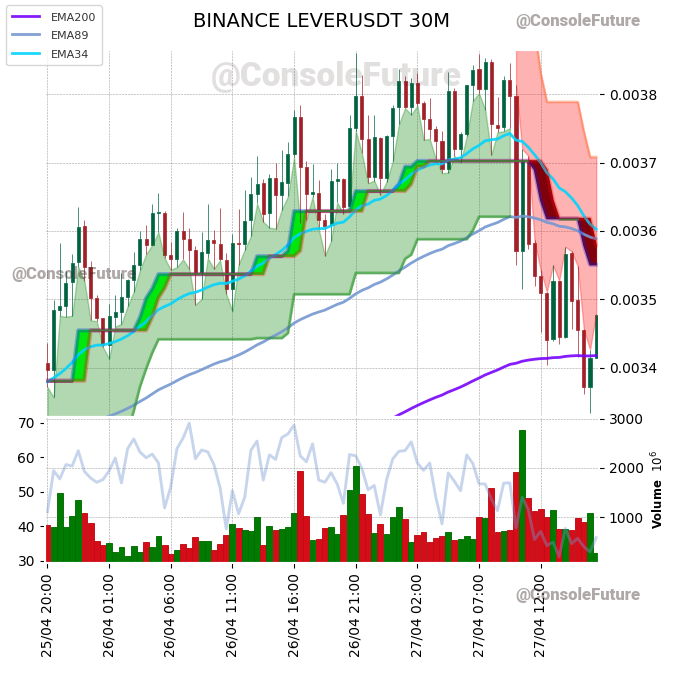The image size is (690, 690).
Task: Click the blue-gray EMA89 legend line sample
Action: click(26, 35)
